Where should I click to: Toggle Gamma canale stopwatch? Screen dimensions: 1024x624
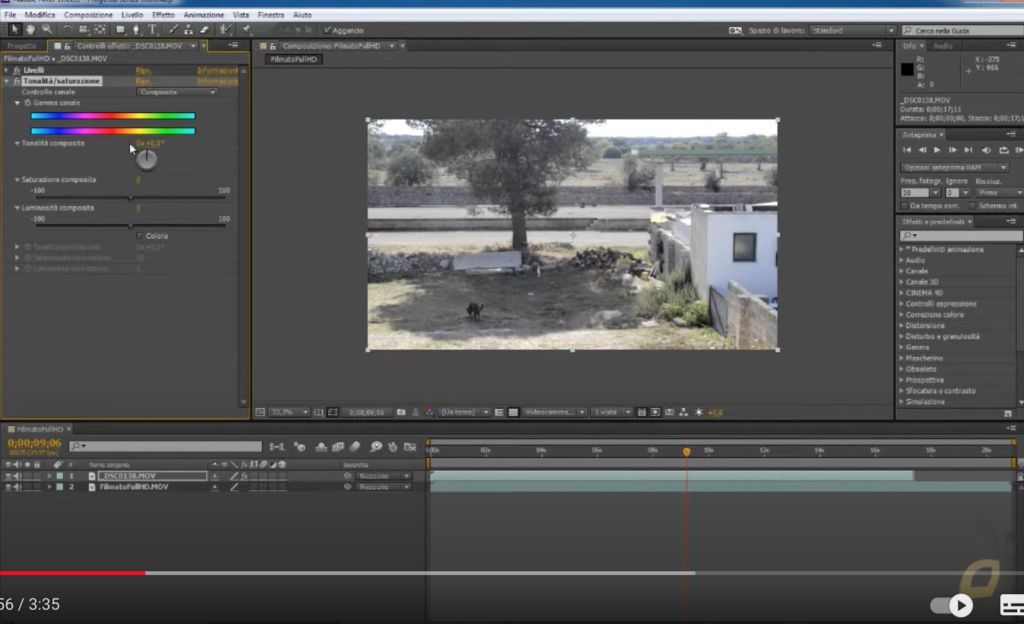coord(27,102)
